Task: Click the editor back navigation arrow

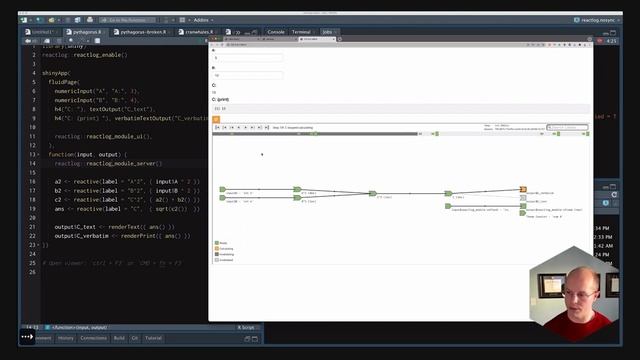Action: pos(28,41)
